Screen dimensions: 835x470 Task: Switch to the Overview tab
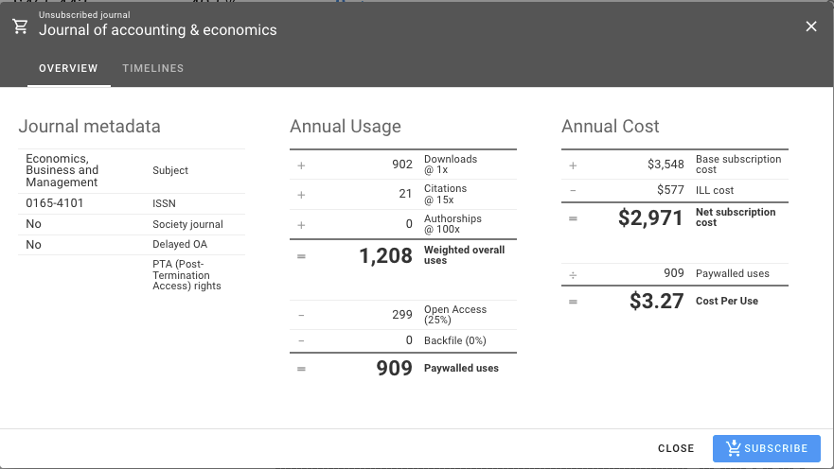69,69
